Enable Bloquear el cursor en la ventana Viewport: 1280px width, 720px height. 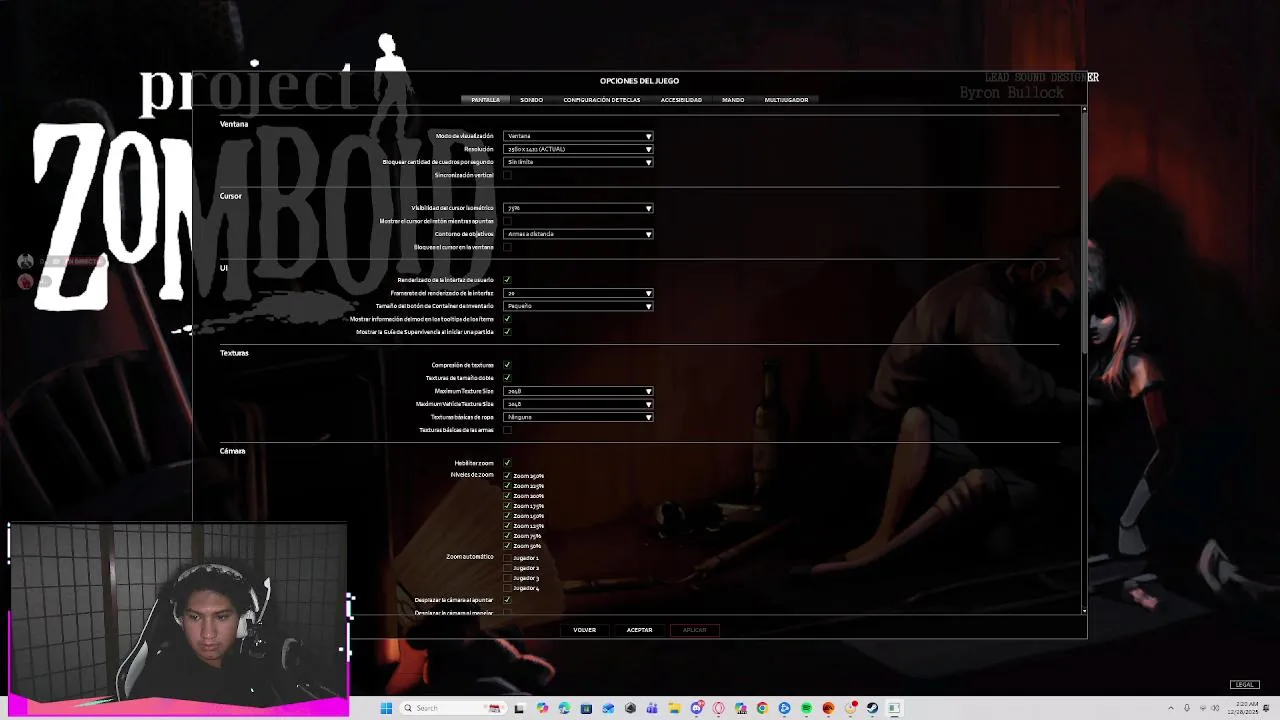click(x=507, y=247)
